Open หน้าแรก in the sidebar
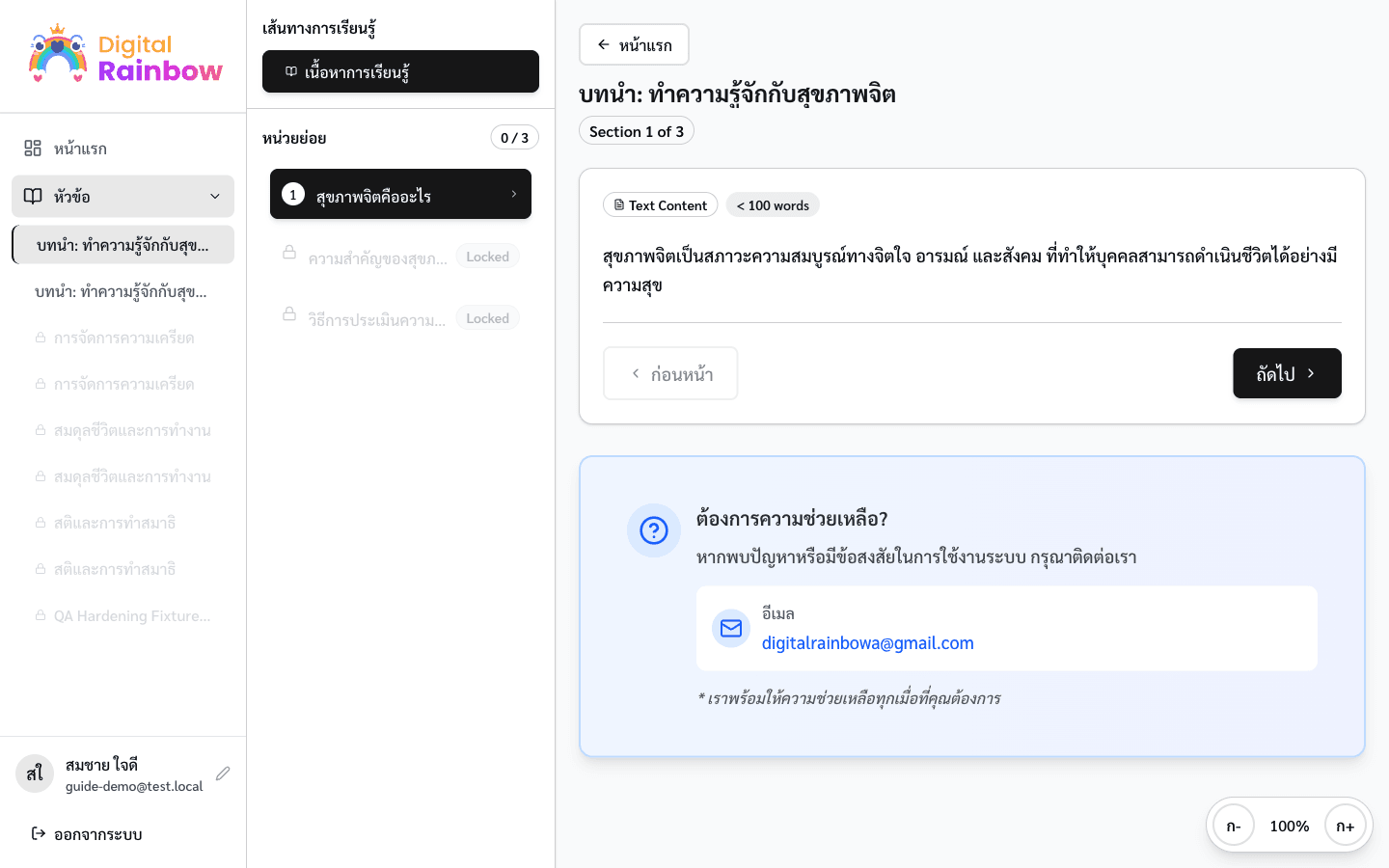The image size is (1389, 868). click(x=123, y=149)
